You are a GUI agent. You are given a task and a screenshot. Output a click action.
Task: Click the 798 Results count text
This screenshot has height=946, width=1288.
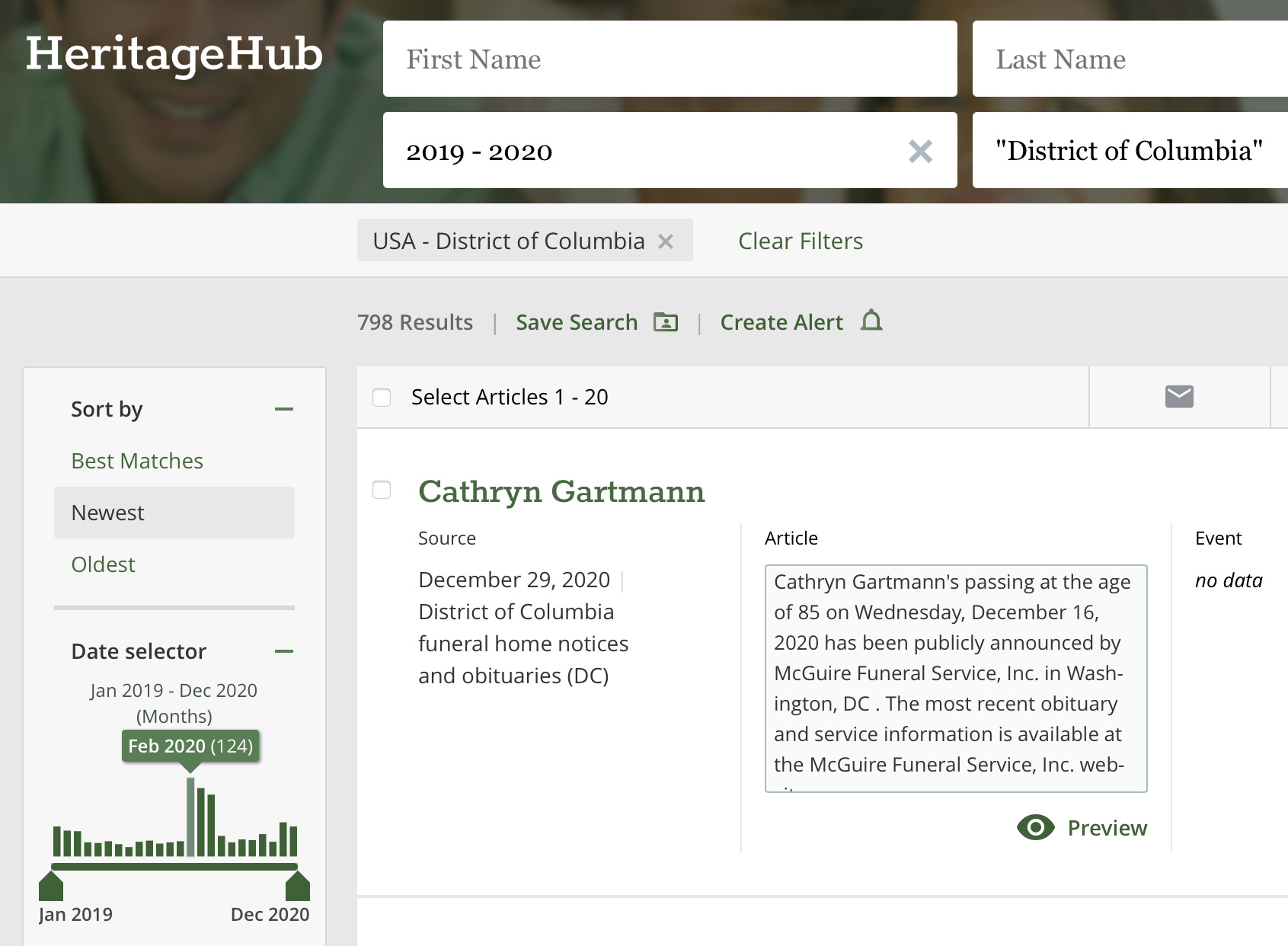click(415, 322)
